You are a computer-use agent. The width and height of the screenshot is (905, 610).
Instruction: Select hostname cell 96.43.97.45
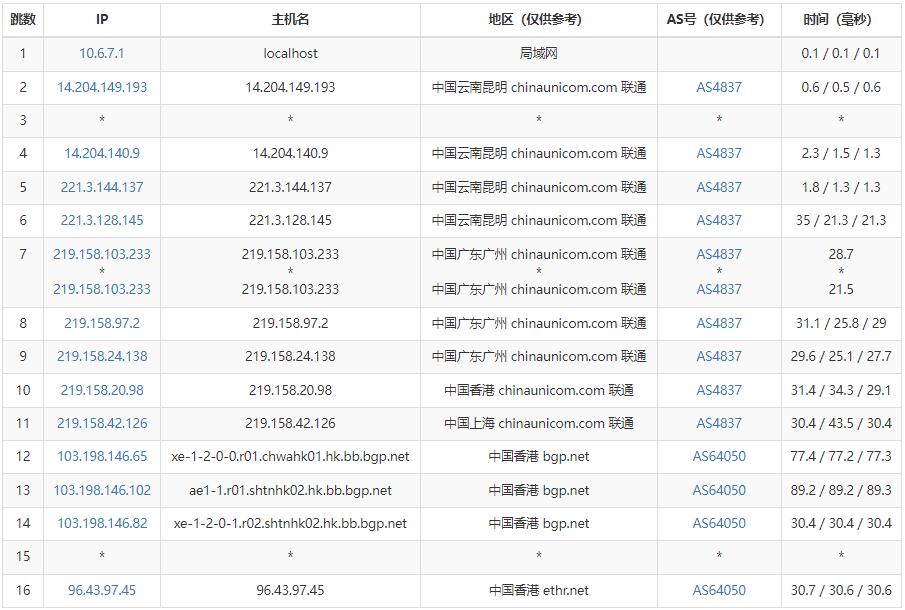tap(290, 590)
